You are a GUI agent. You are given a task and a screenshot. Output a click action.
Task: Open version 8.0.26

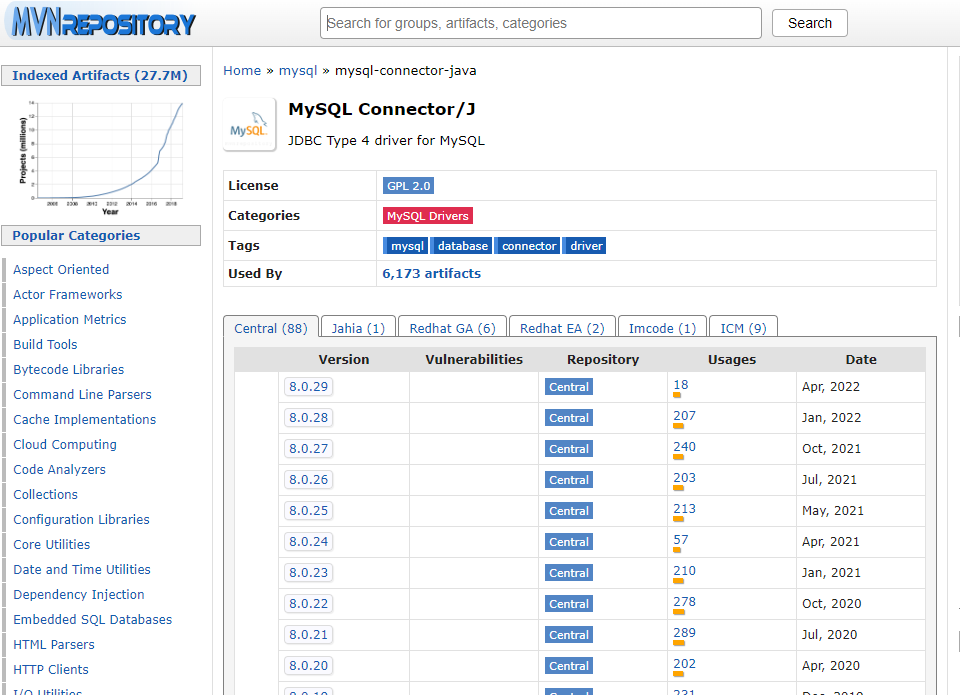point(309,479)
